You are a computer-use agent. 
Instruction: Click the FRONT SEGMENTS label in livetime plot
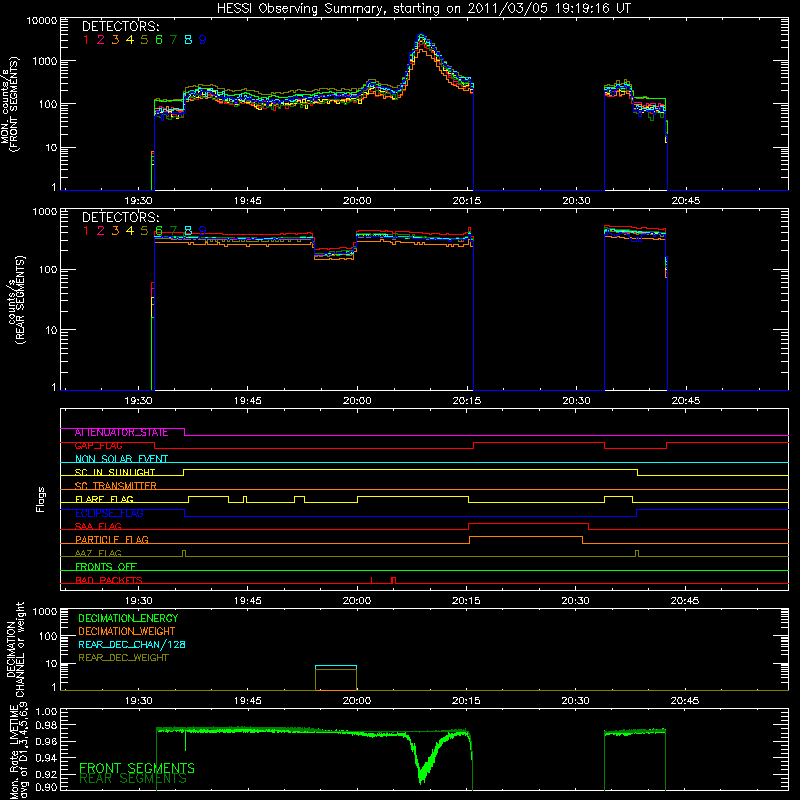pyautogui.click(x=137, y=768)
